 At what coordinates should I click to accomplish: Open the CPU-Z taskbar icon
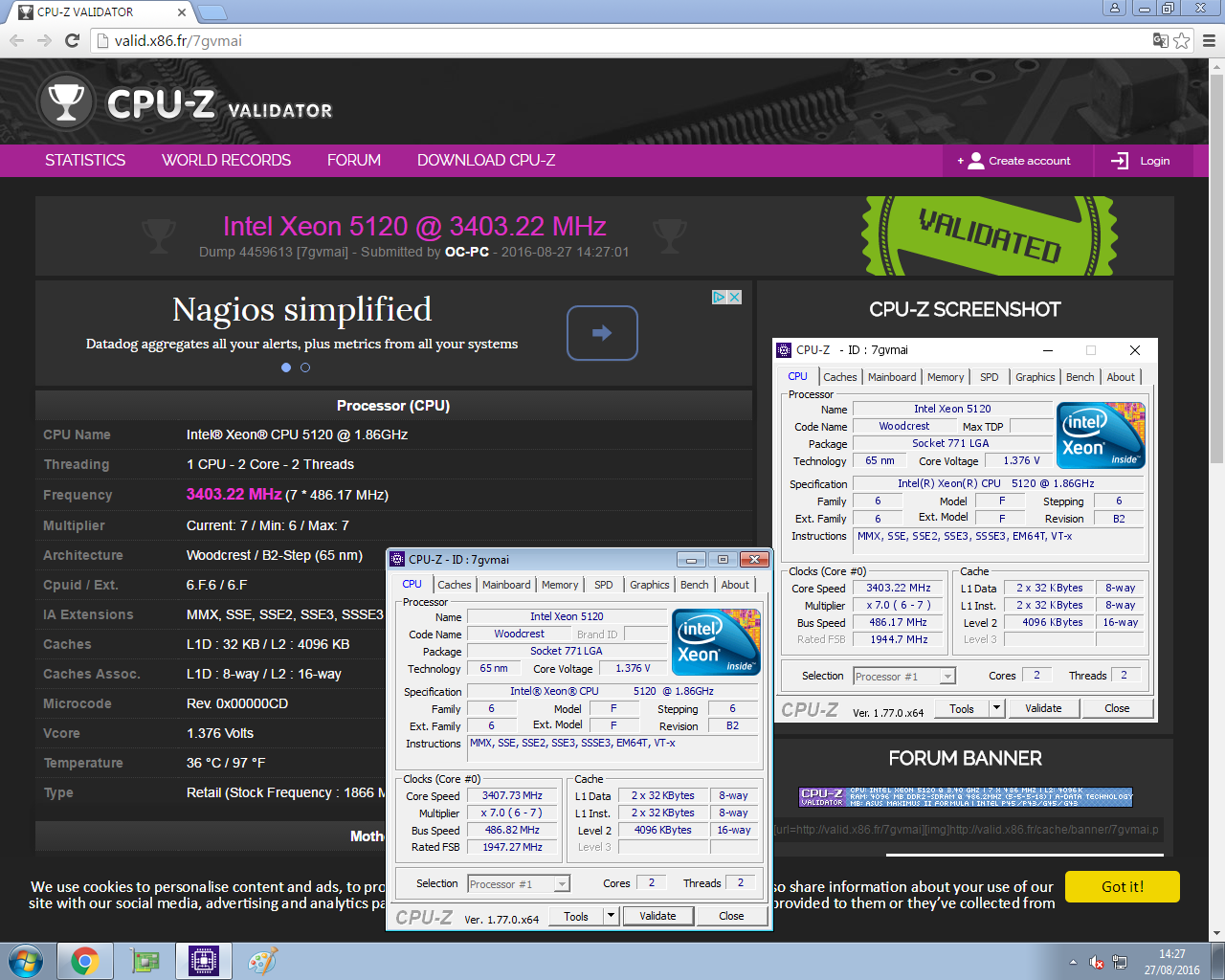tap(204, 961)
